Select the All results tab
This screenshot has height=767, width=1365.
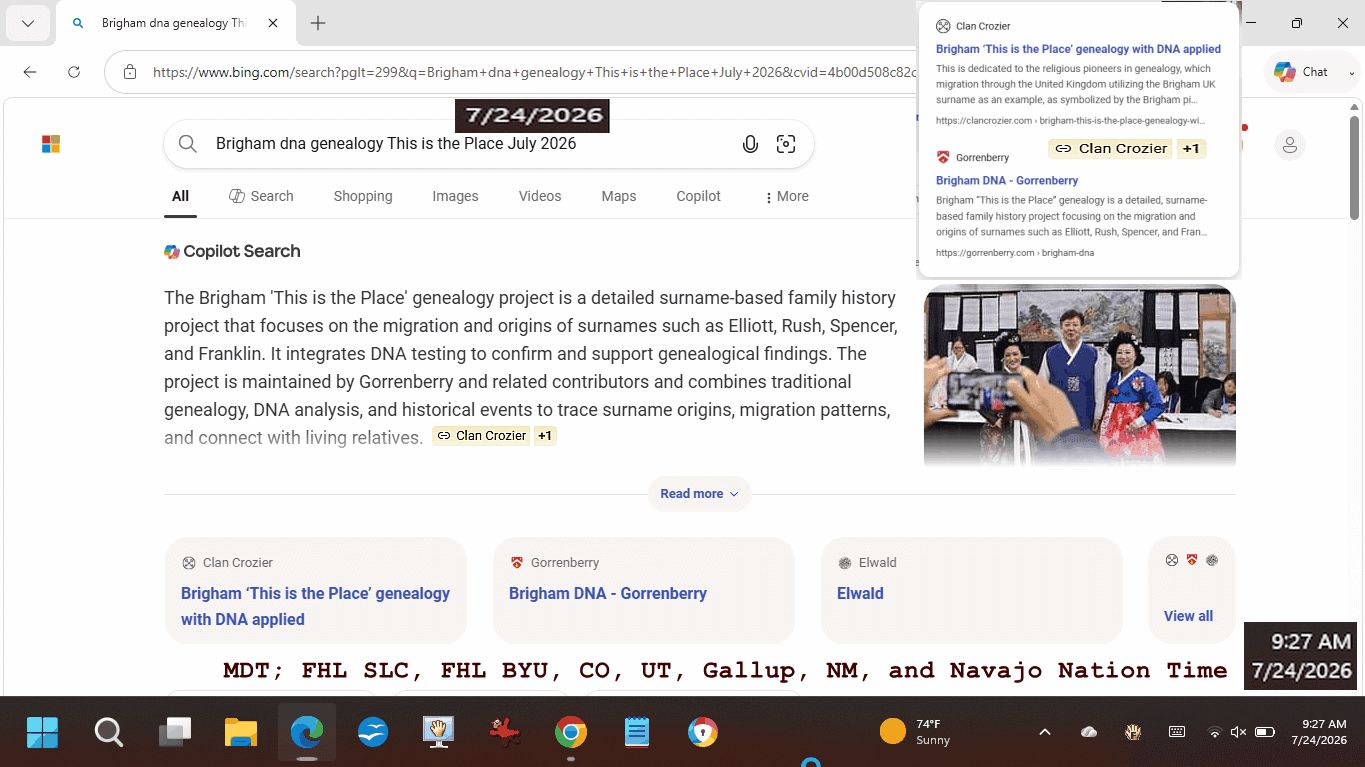(x=180, y=196)
